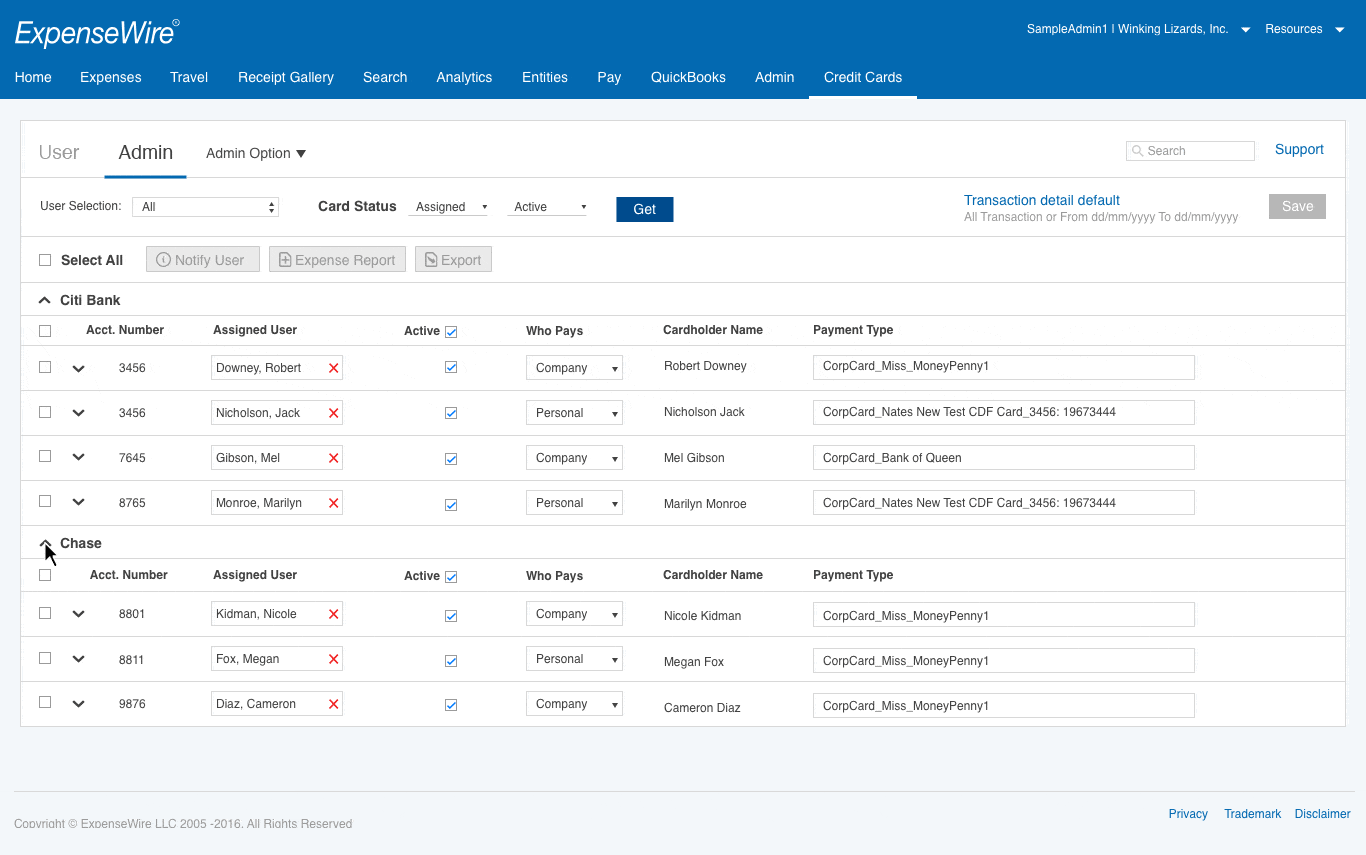This screenshot has height=855, width=1366.
Task: Open the Privacy footer link
Action: point(1188,814)
